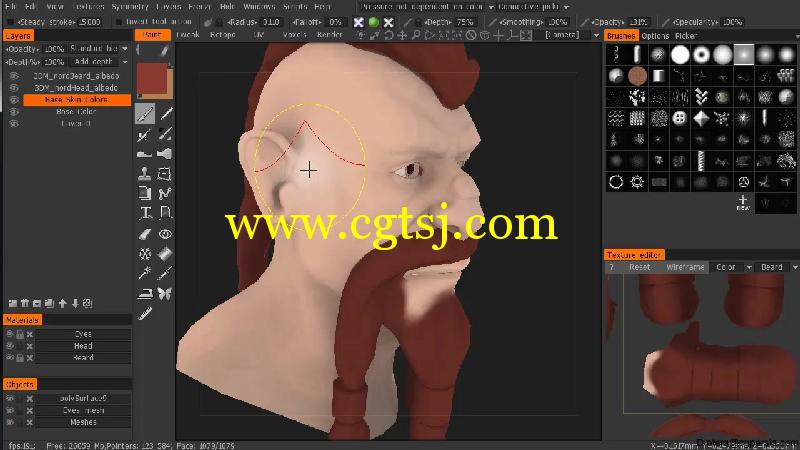
Task: Click the rotate camera navigation icon
Action: [x=389, y=35]
